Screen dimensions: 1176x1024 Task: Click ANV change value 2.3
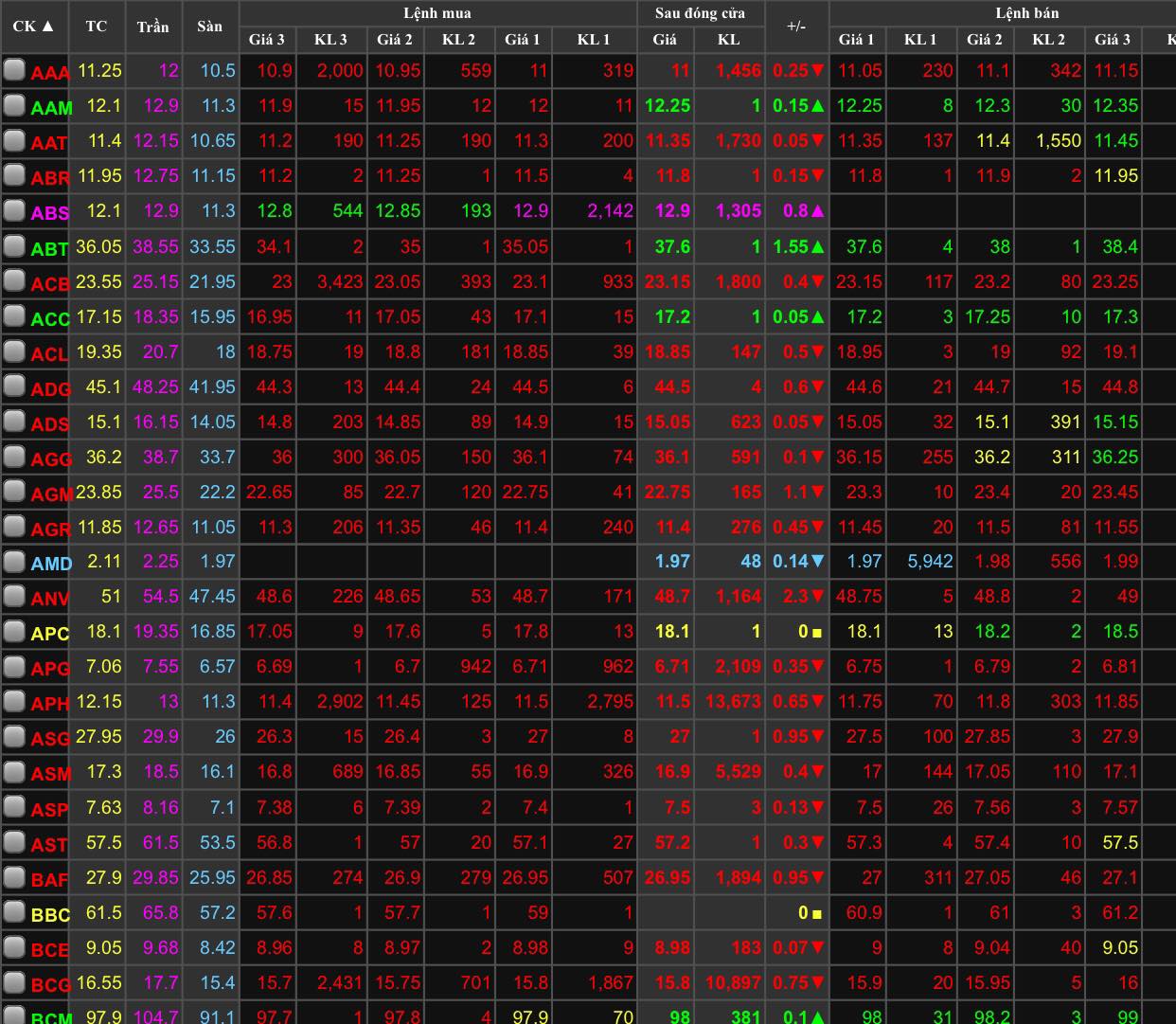pos(796,596)
